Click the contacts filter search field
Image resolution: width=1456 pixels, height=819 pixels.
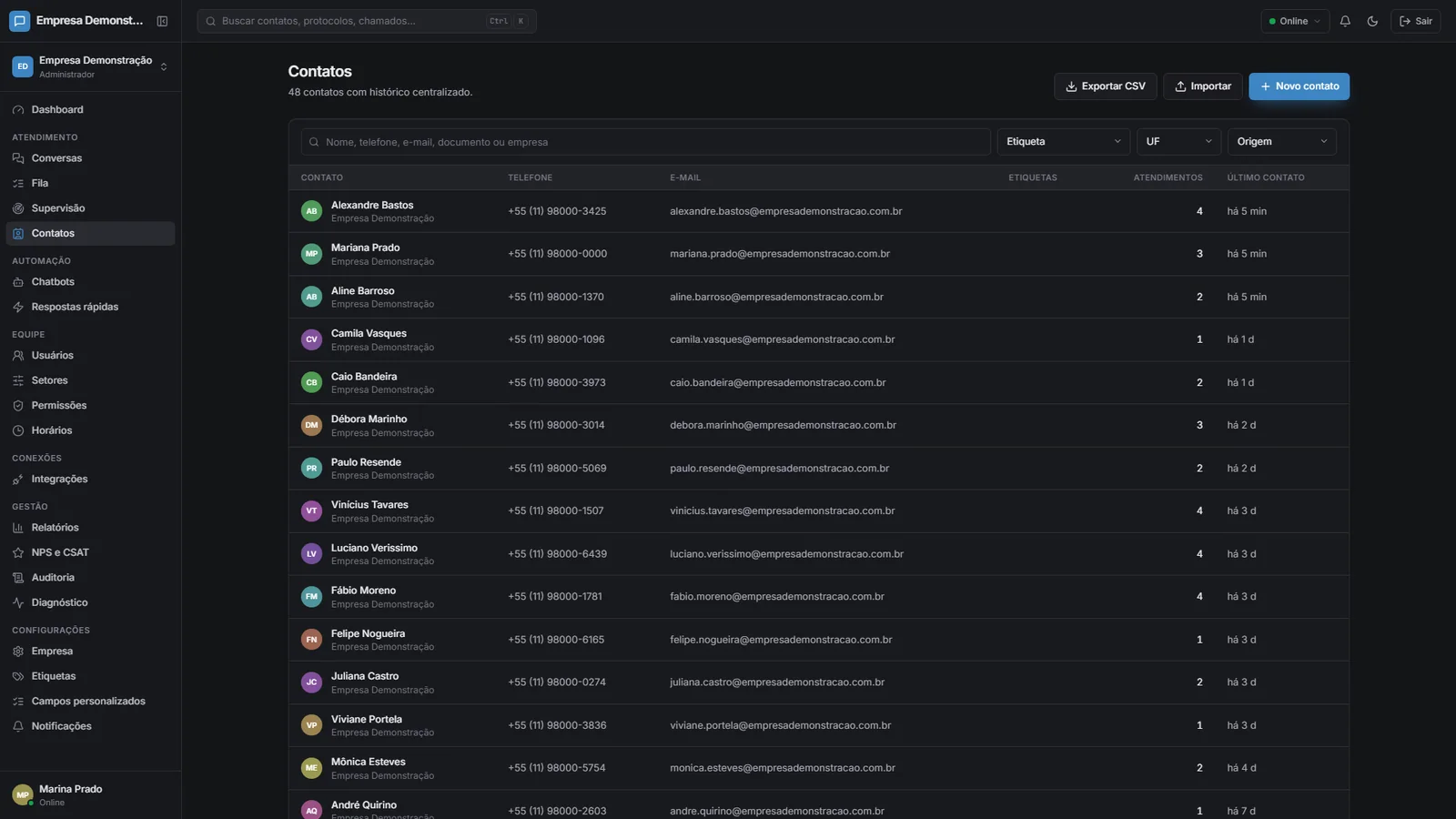coord(645,142)
